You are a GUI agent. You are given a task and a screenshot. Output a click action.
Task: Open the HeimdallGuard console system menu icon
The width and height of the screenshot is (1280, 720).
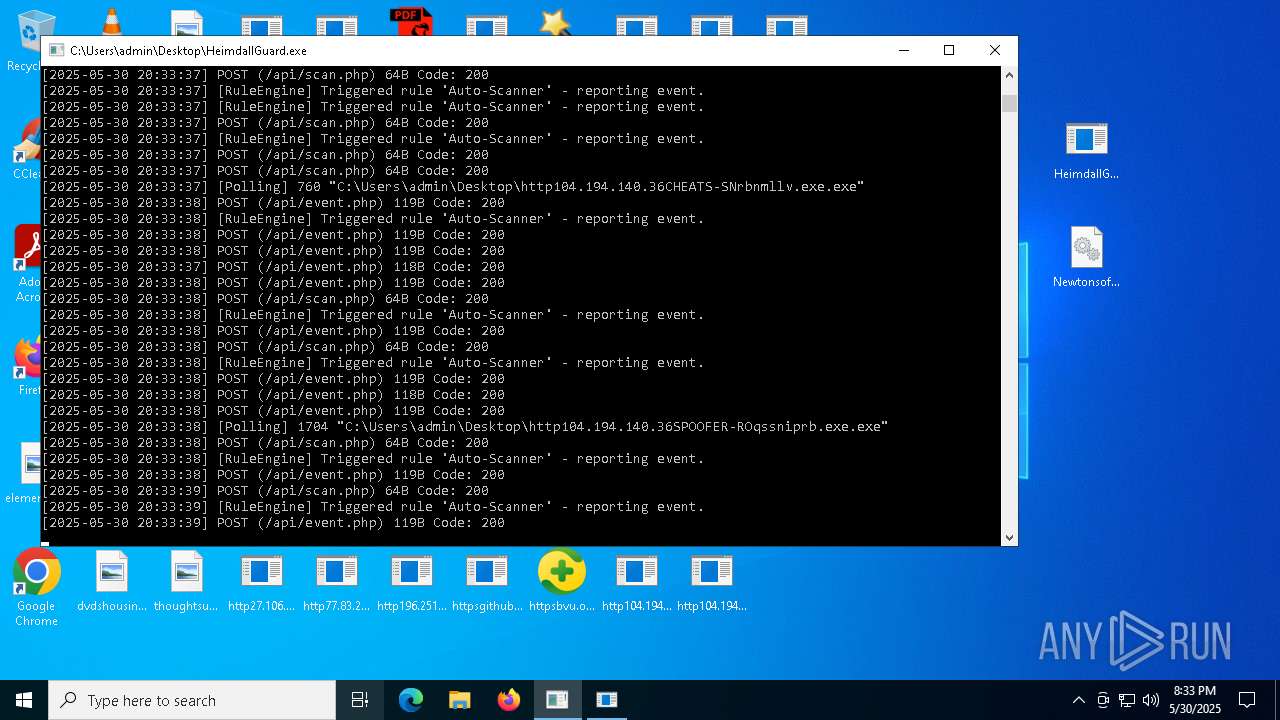pyautogui.click(x=57, y=50)
